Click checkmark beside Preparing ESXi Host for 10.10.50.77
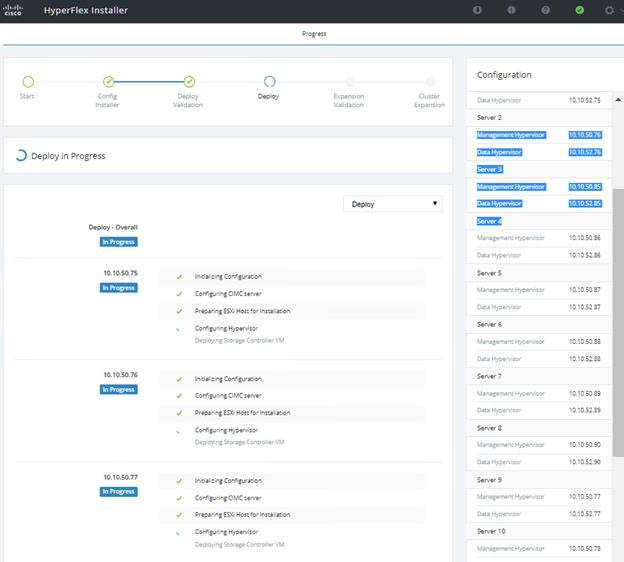Screen dimensions: 624x562 (179, 515)
